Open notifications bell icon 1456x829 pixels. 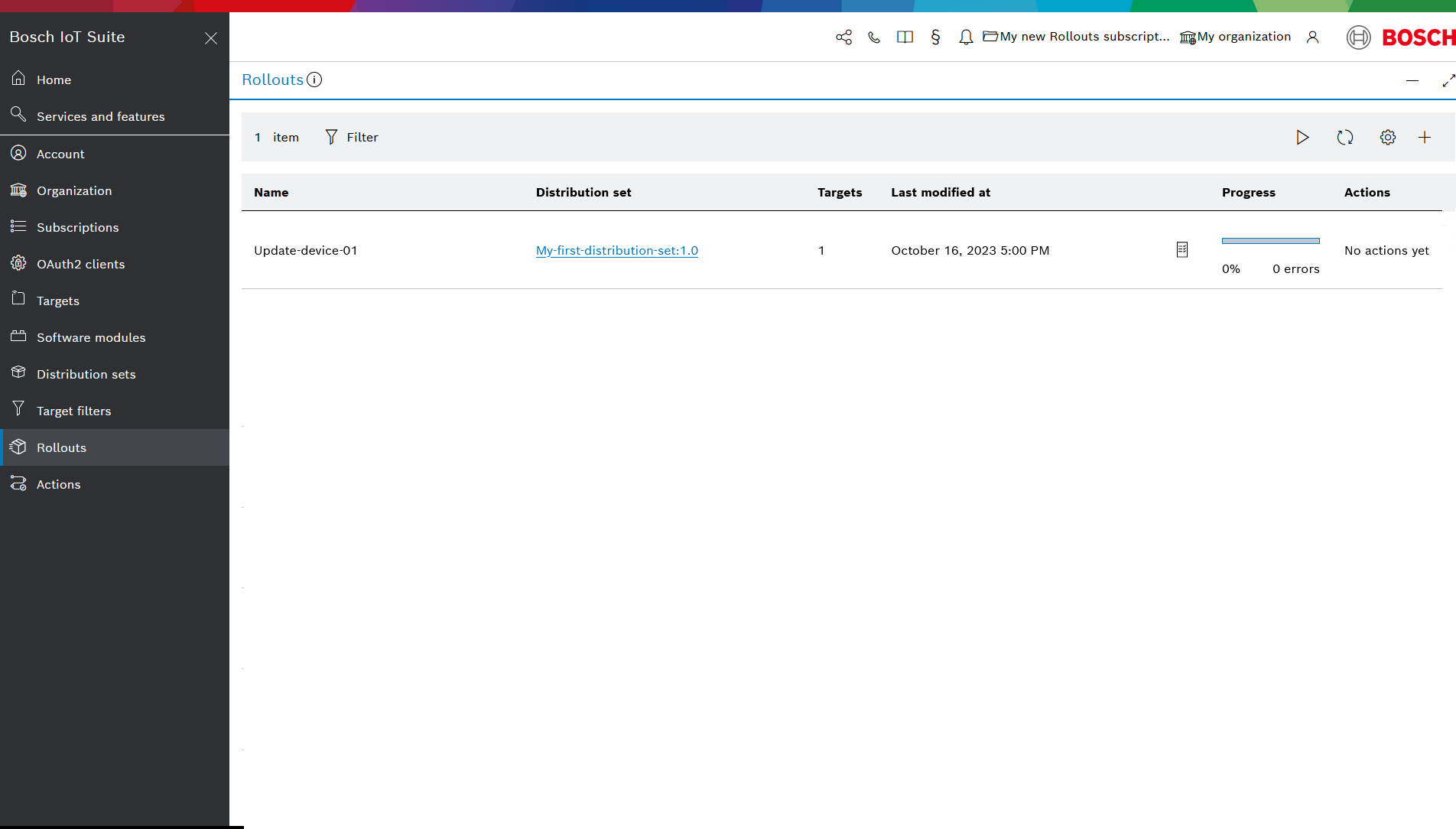(x=966, y=37)
